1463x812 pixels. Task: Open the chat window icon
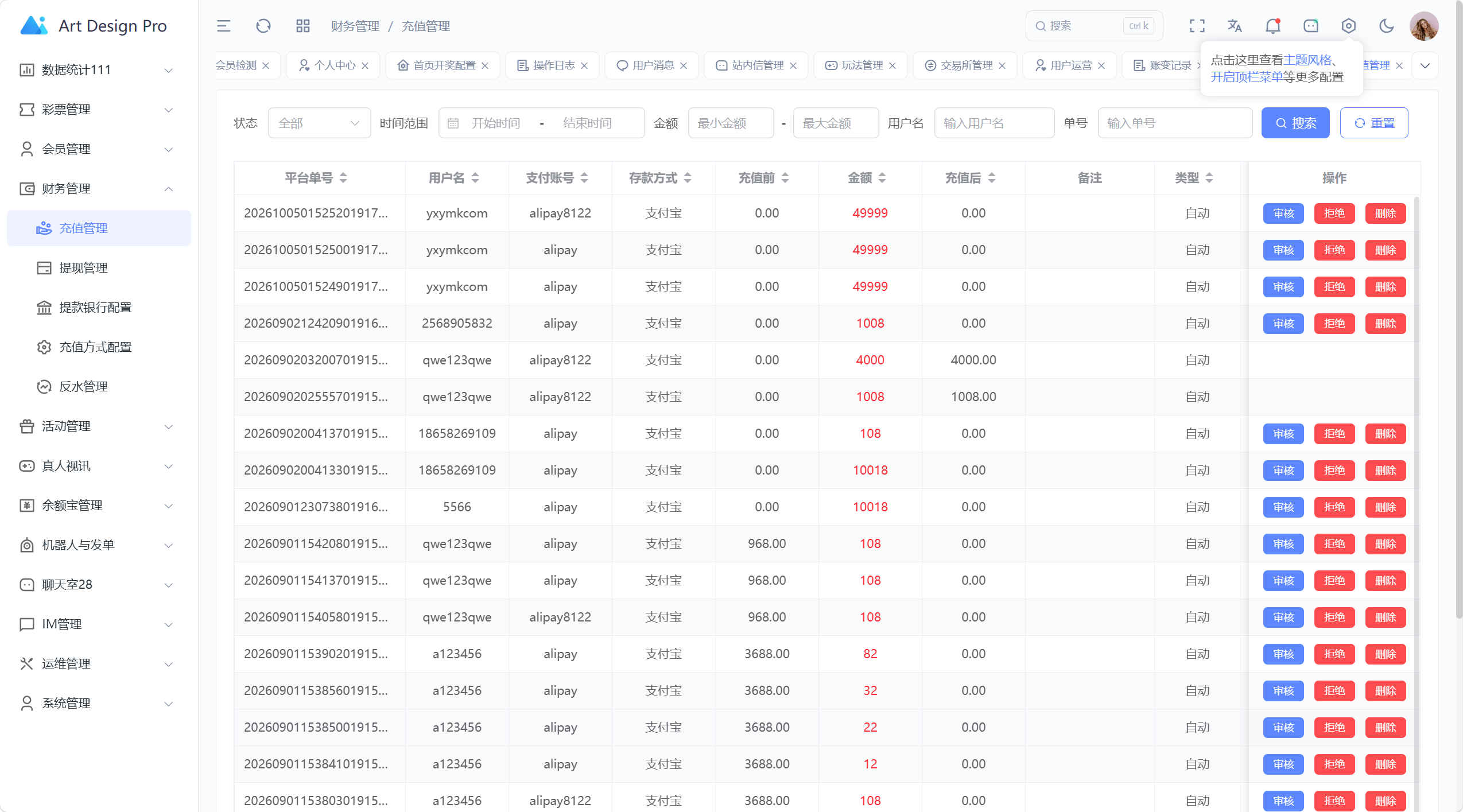coord(1310,26)
